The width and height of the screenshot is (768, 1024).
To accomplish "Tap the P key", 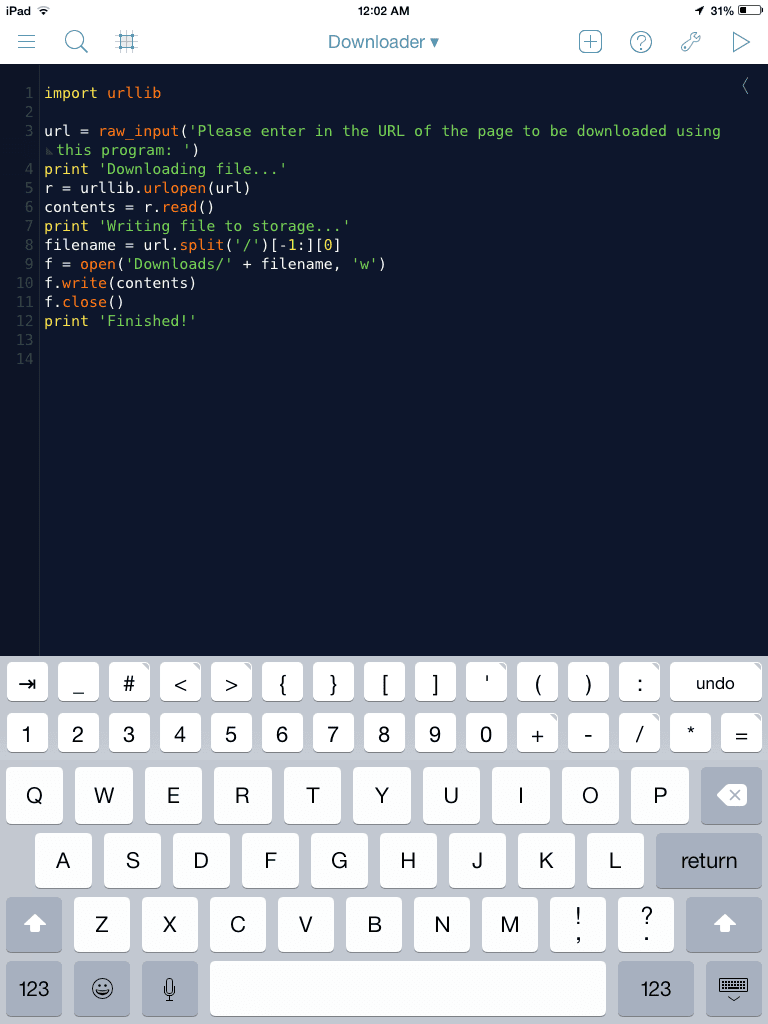I will point(660,795).
